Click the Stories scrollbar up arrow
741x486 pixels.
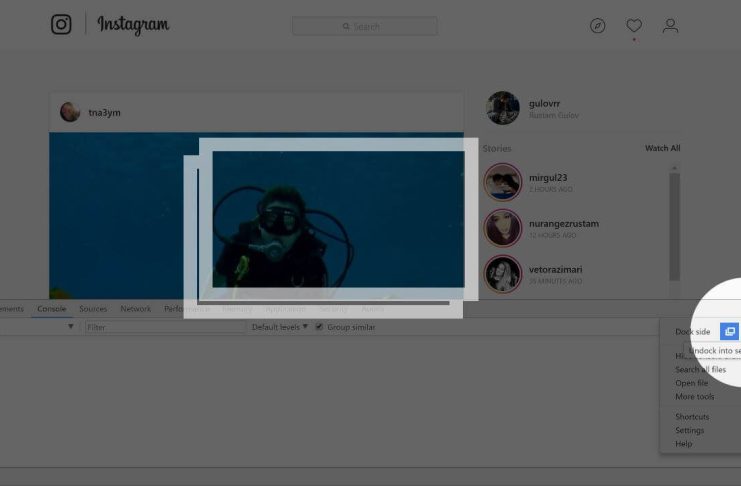pos(674,168)
